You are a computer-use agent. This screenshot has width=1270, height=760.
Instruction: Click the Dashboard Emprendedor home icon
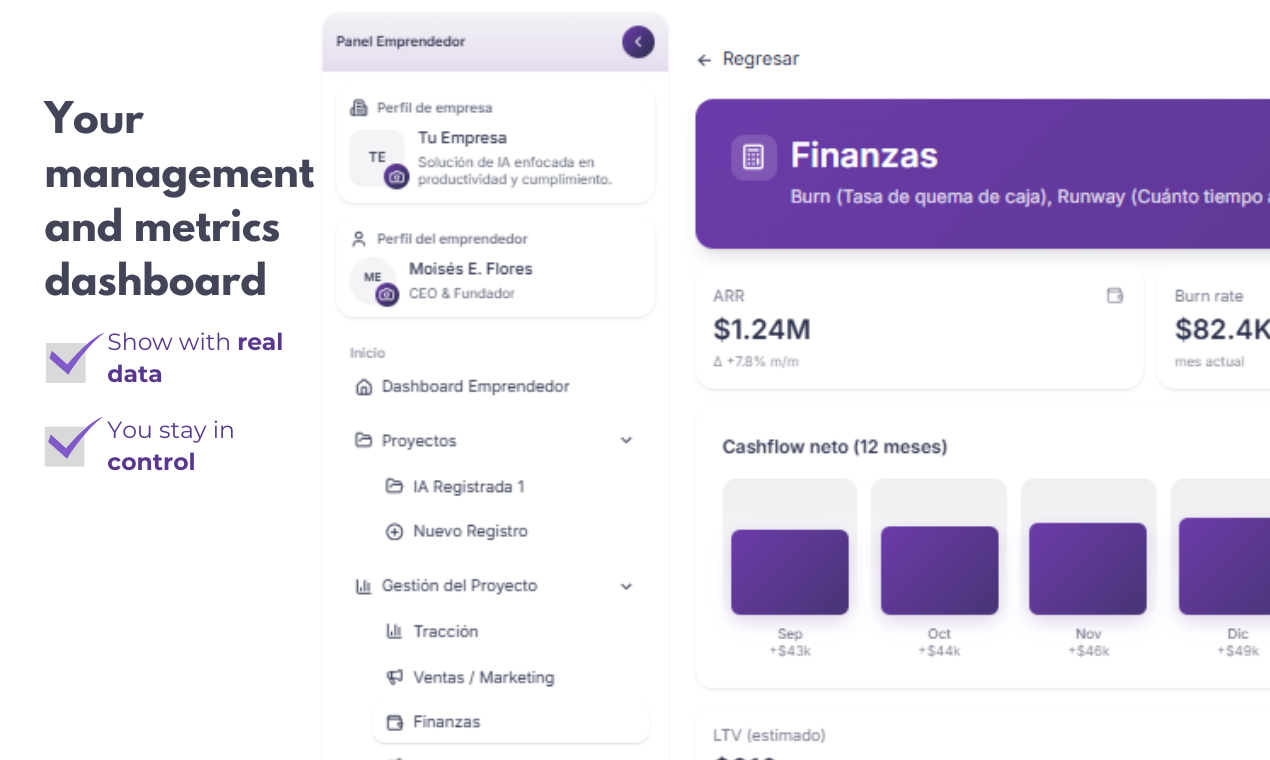point(364,386)
